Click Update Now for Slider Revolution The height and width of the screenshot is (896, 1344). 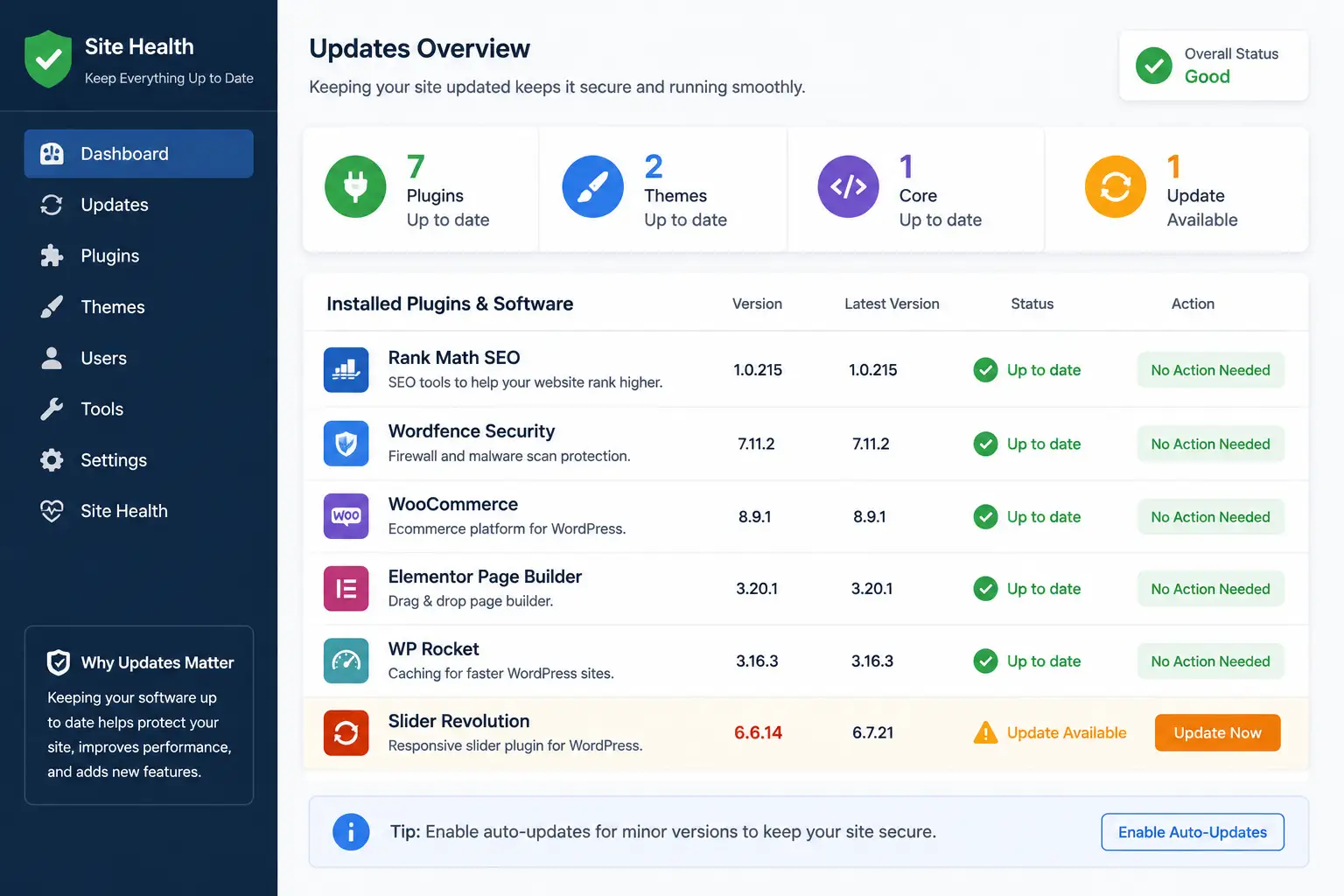(x=1217, y=732)
